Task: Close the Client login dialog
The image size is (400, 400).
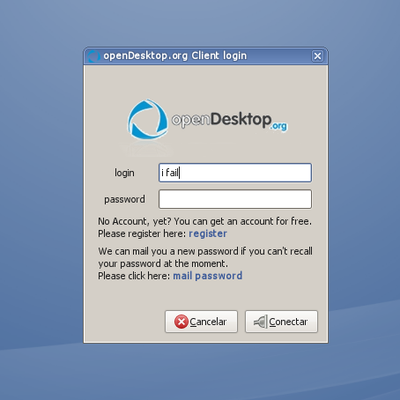Action: click(317, 56)
